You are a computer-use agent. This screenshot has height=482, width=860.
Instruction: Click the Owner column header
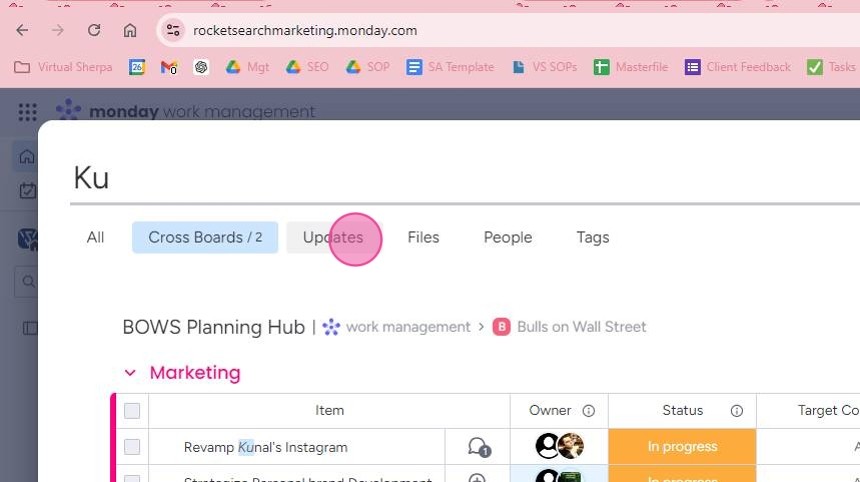550,411
